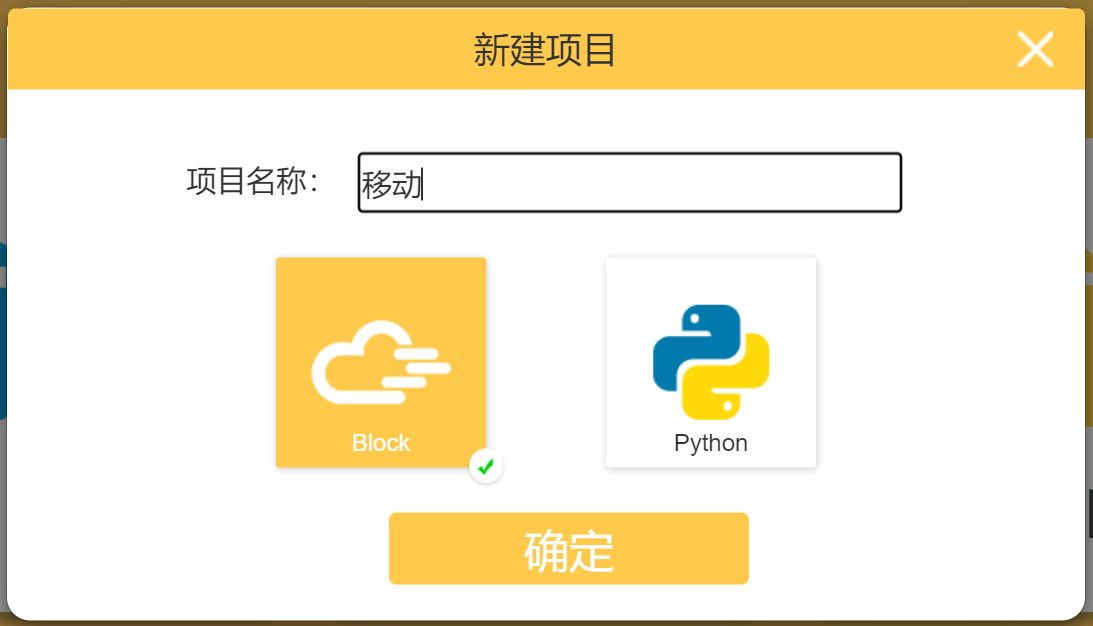The image size is (1093, 626).
Task: Click the white area below the Python label
Action: [711, 462]
